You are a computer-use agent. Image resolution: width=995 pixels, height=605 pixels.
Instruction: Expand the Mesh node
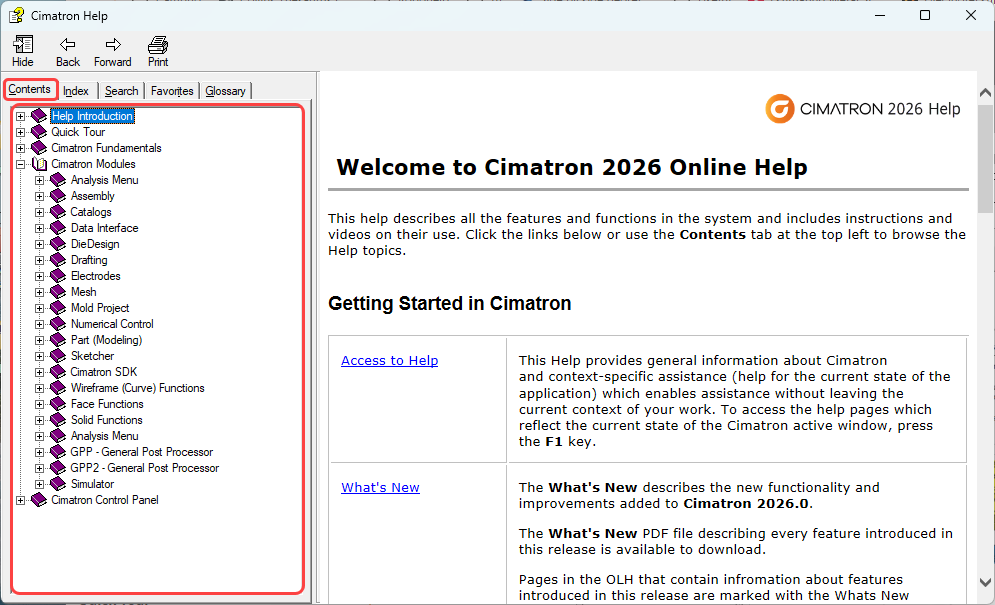pyautogui.click(x=39, y=292)
